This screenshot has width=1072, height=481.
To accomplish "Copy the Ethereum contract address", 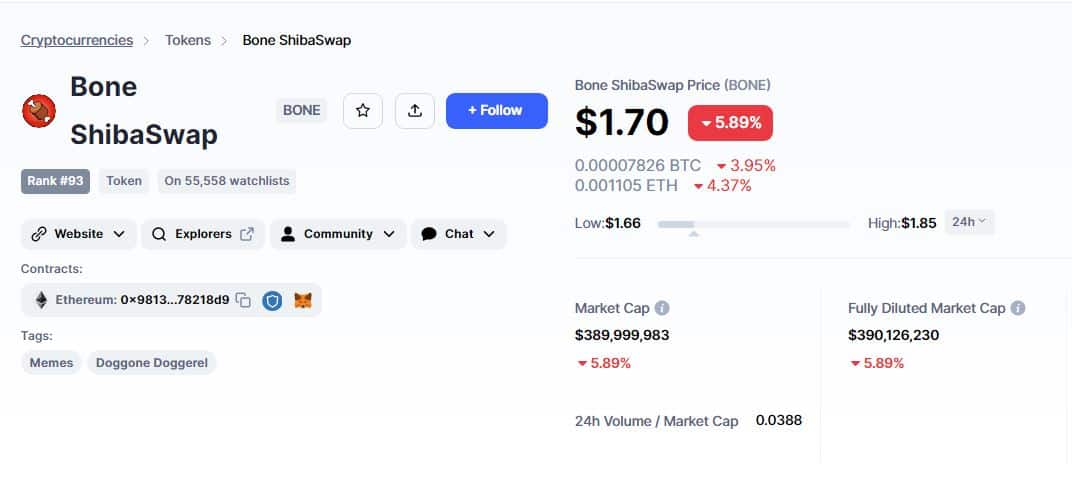I will tap(243, 300).
